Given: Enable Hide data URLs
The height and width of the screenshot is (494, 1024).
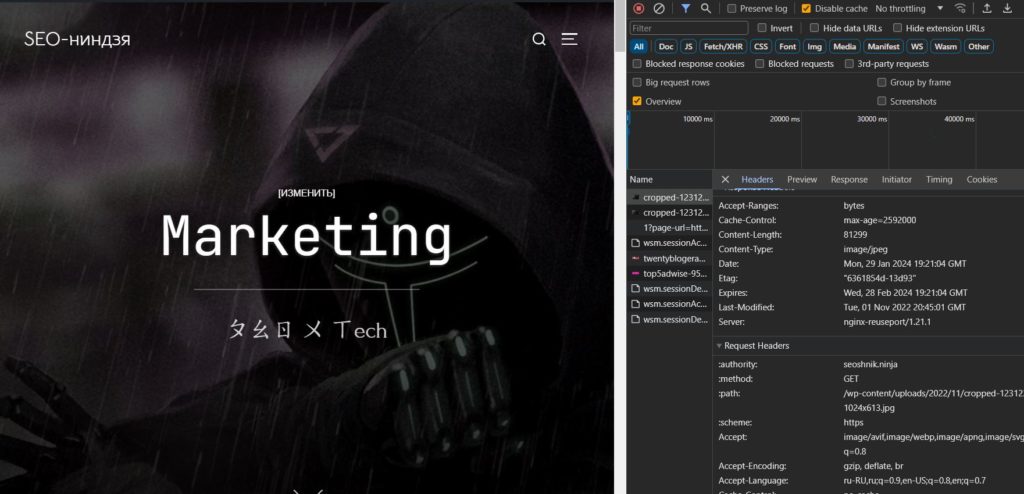Looking at the screenshot, I should (x=814, y=28).
